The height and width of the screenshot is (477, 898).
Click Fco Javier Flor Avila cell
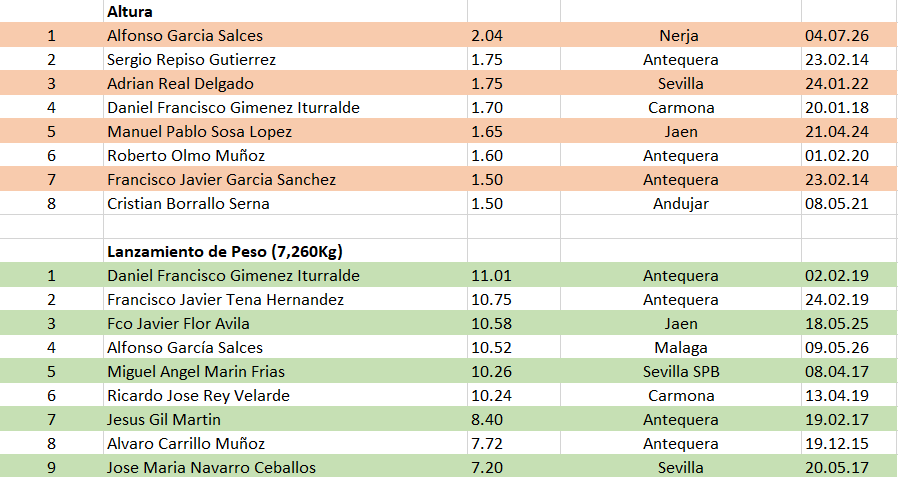(x=285, y=323)
